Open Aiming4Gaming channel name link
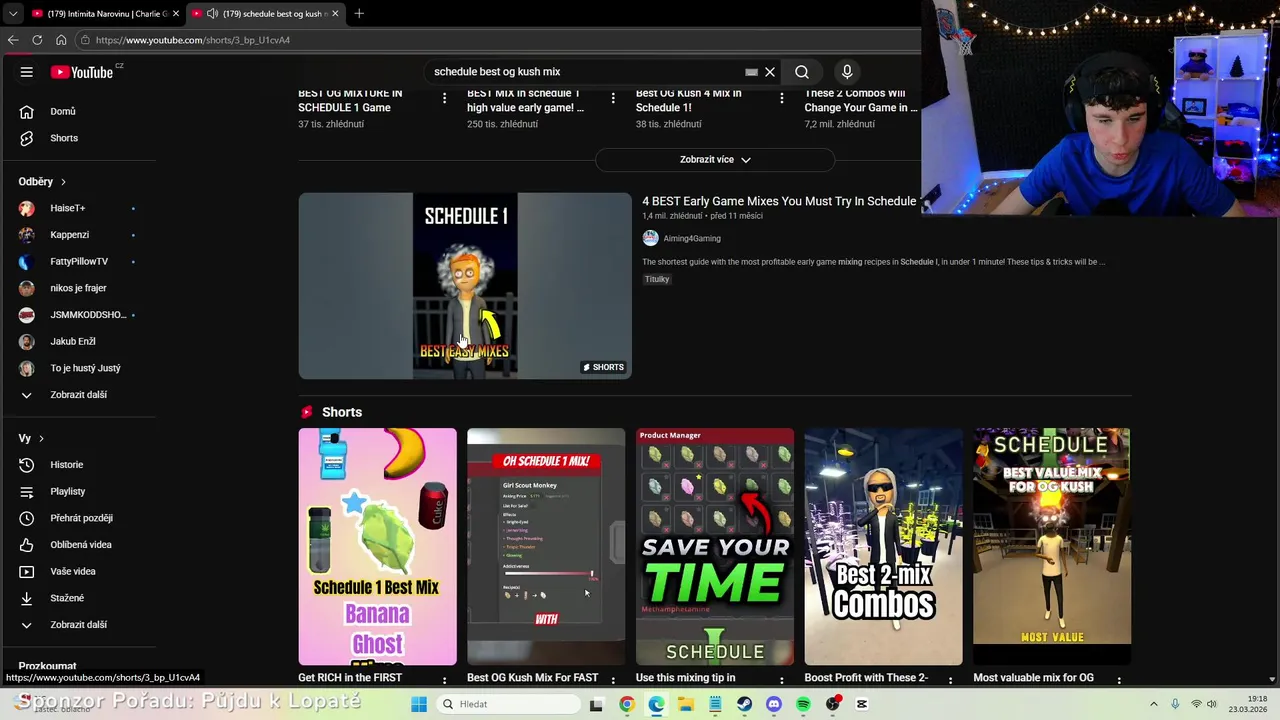 692,238
